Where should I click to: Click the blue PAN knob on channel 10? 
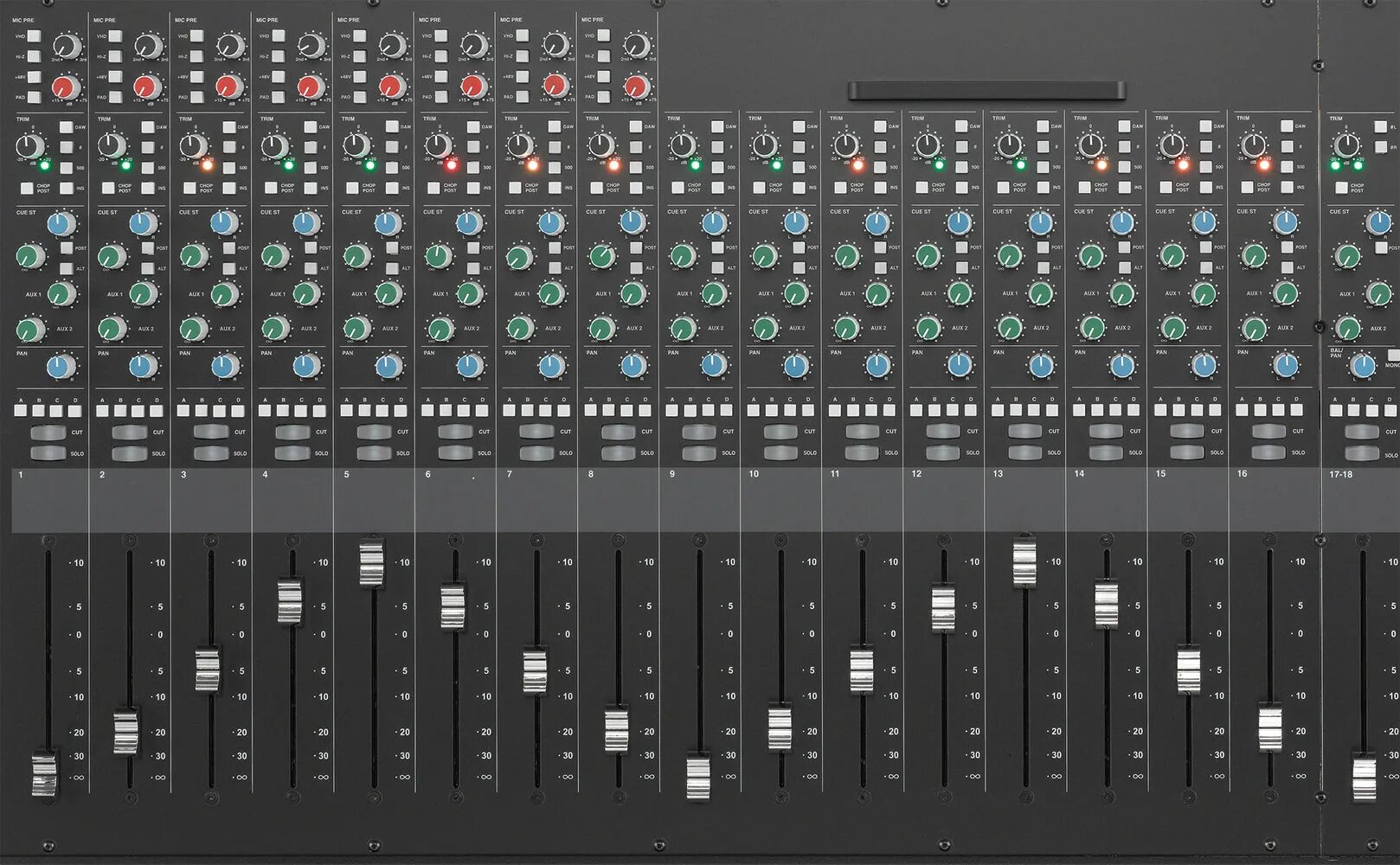796,366
